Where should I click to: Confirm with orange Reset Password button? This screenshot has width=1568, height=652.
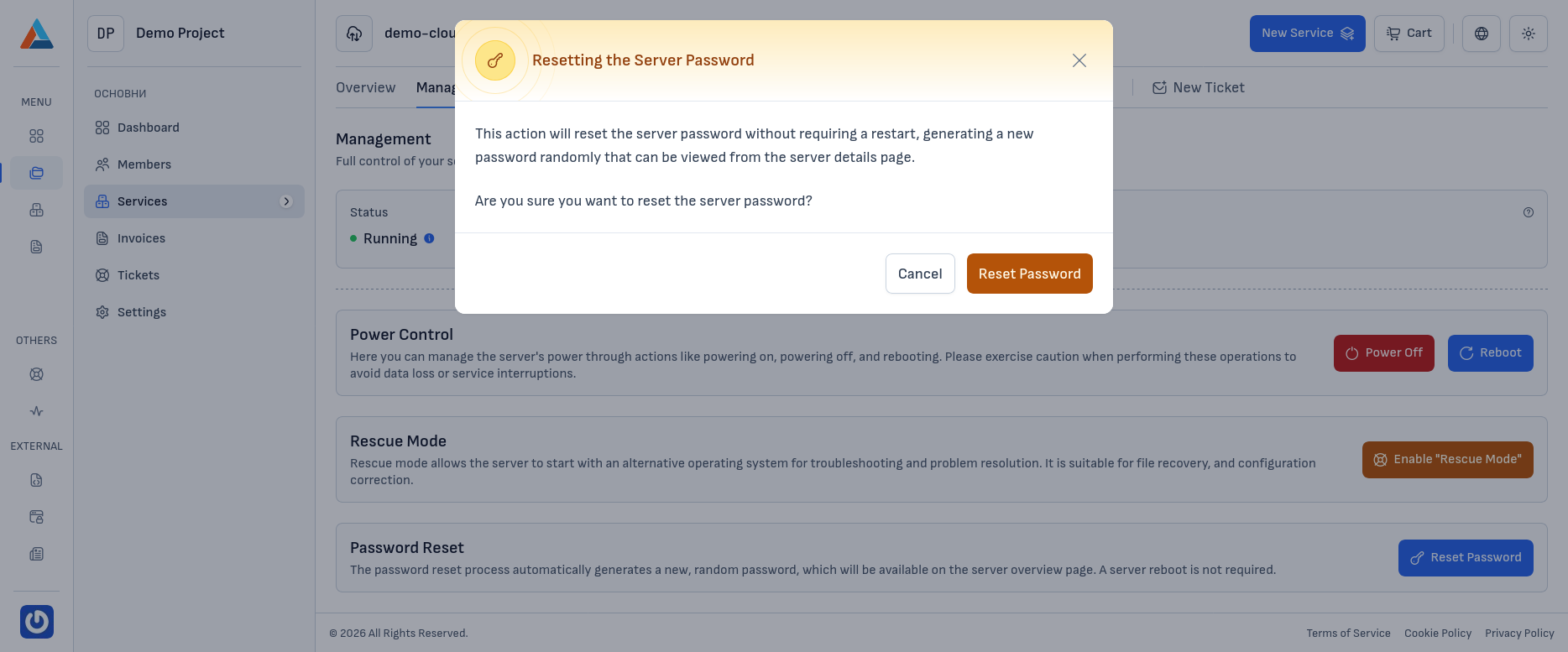click(1029, 274)
